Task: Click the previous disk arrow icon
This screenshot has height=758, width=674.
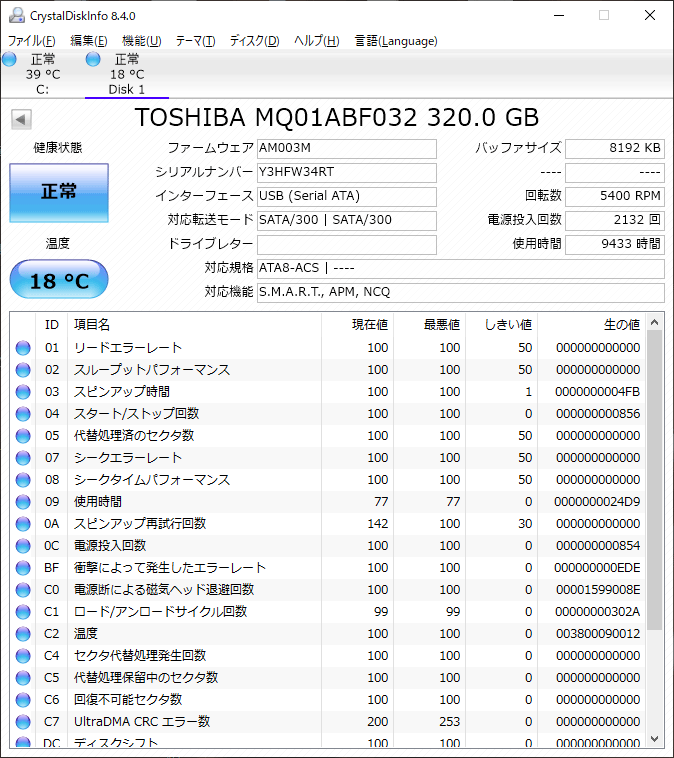Action: tap(20, 120)
